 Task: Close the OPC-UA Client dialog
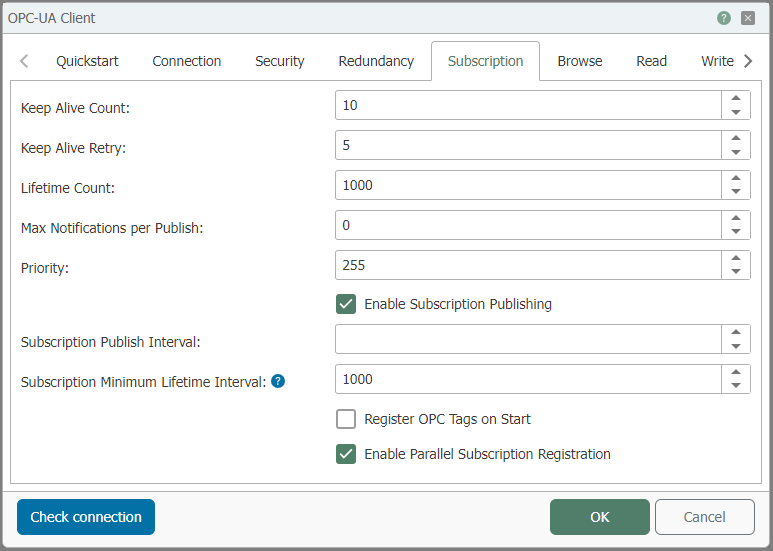(748, 18)
